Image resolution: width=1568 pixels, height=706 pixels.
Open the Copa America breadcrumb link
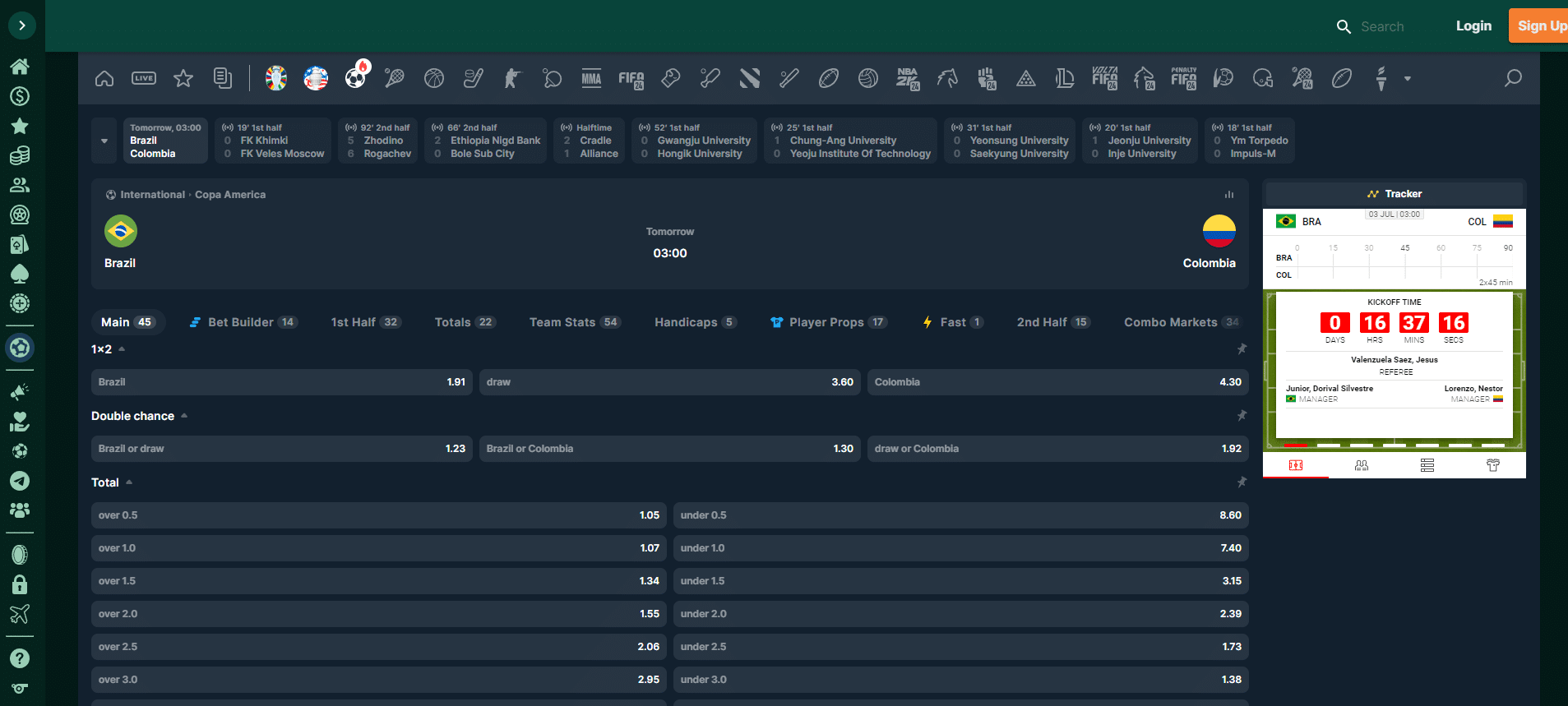[x=230, y=195]
